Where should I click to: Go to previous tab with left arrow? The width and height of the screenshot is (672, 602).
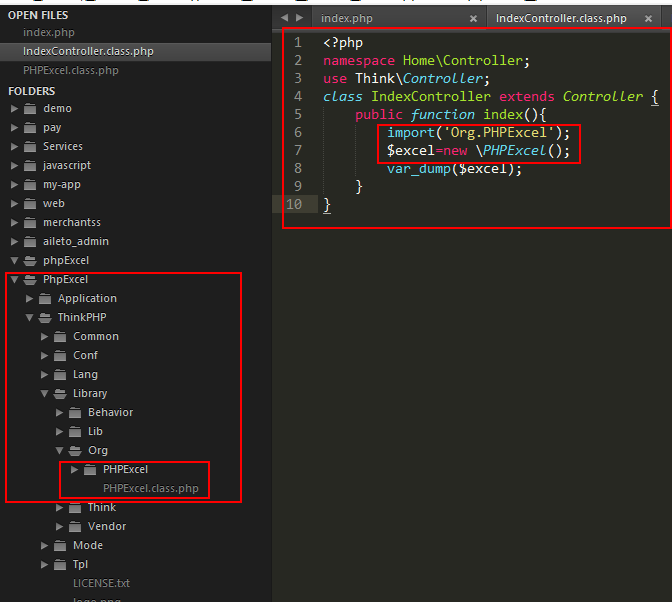(284, 18)
